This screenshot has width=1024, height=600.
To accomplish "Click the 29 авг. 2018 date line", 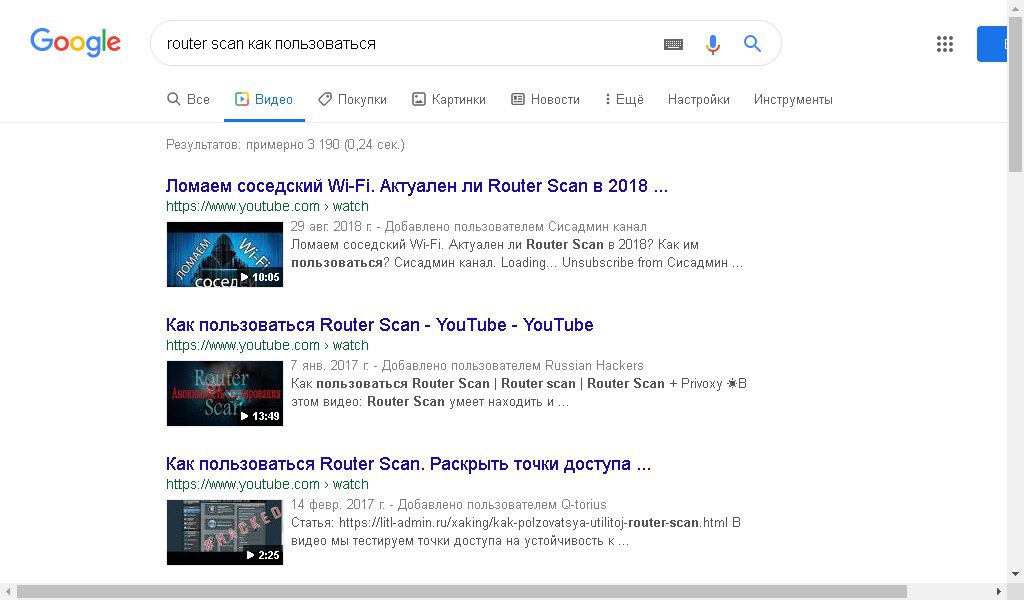I will pos(468,227).
